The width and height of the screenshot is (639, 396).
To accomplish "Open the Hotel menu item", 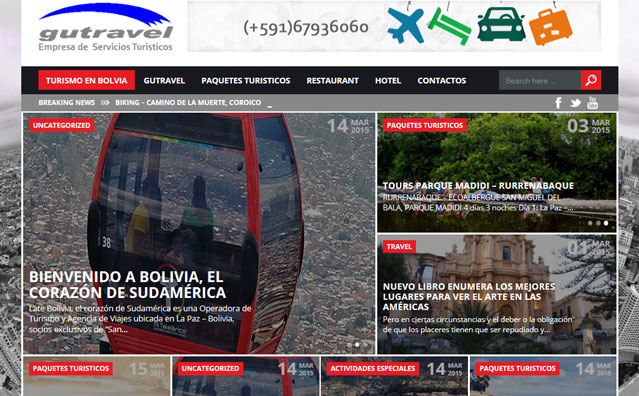I will point(388,81).
